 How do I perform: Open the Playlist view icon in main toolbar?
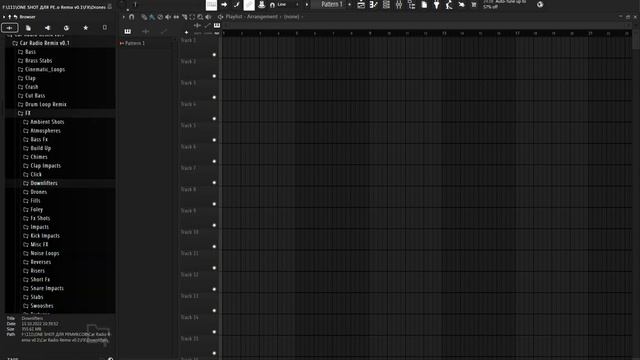[361, 4]
